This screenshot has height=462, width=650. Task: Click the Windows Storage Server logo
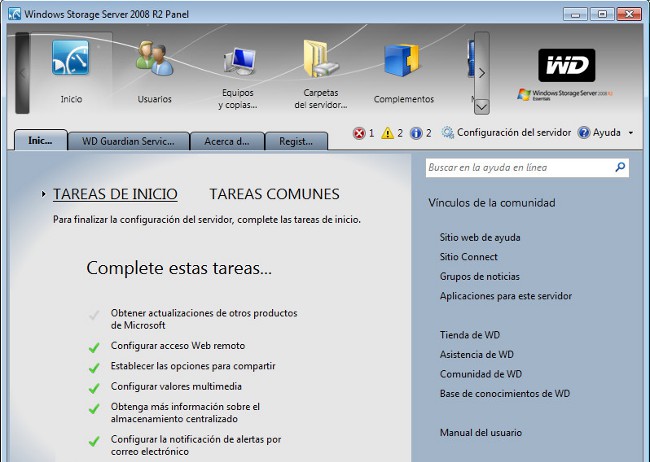[x=565, y=94]
